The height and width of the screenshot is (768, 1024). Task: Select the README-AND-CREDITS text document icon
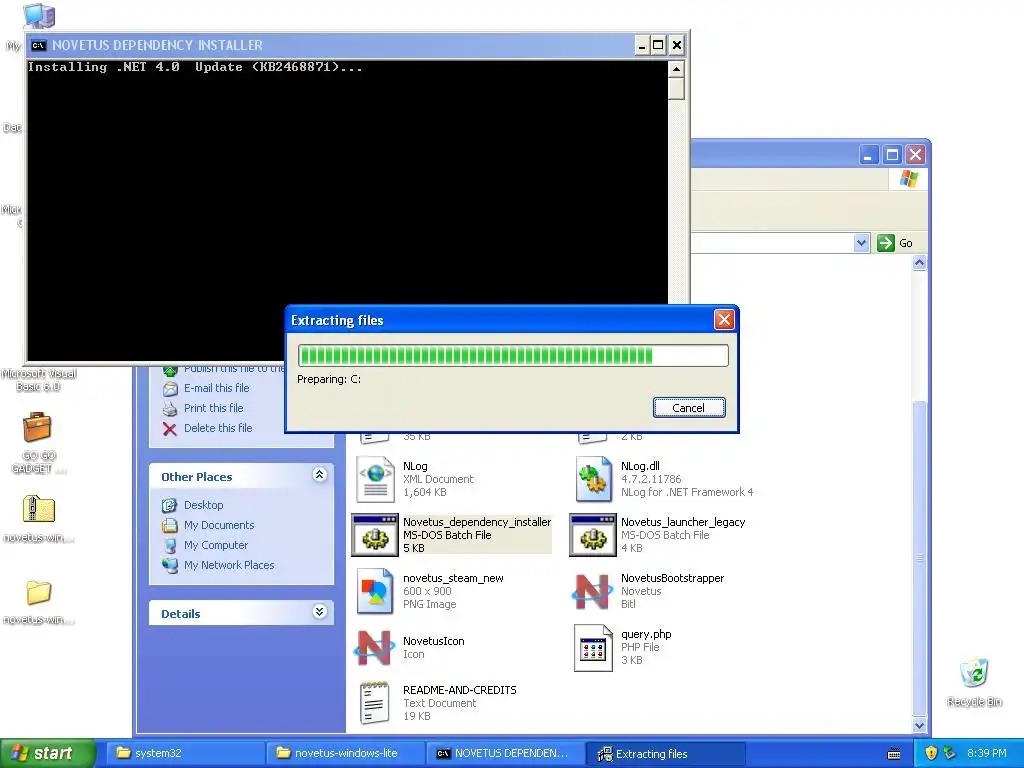376,703
